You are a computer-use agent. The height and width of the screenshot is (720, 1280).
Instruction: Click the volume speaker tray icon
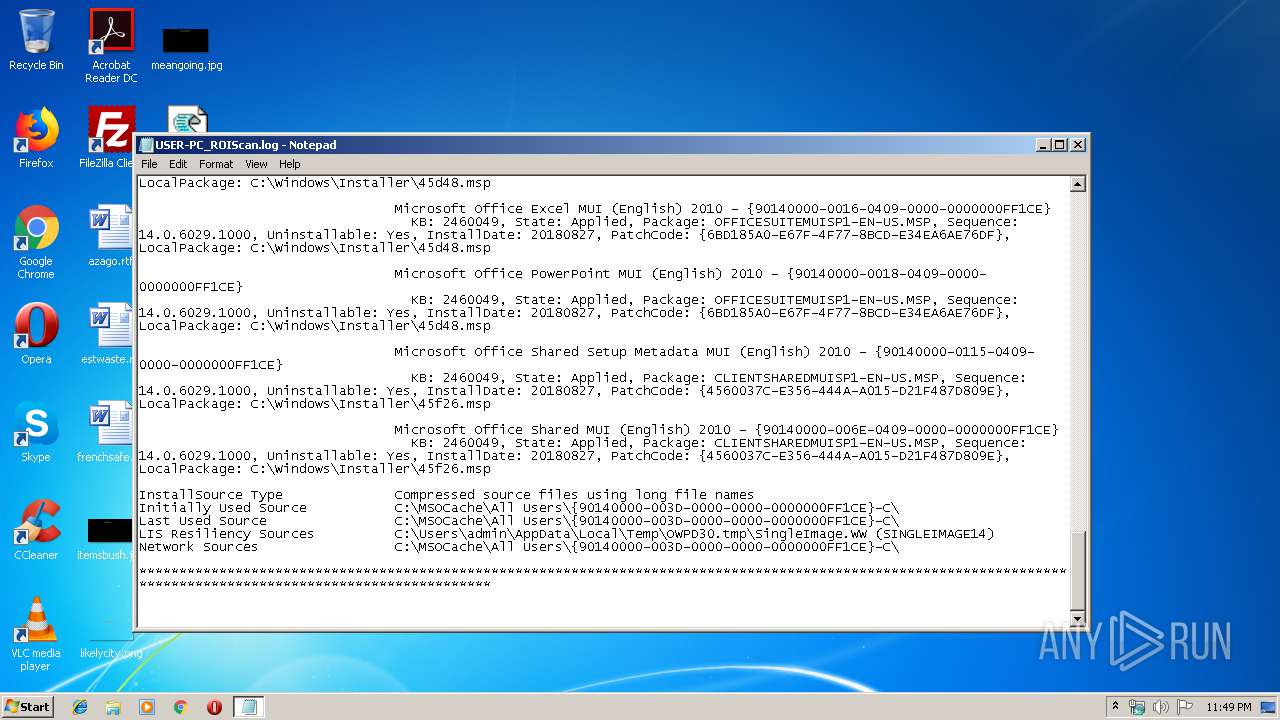coord(1160,707)
